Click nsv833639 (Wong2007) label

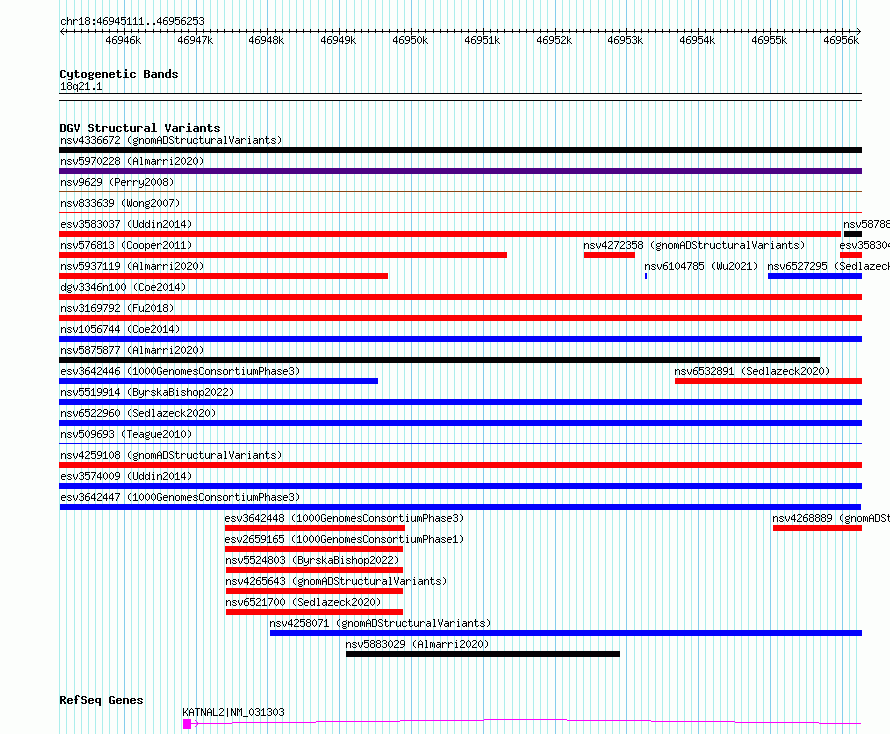pyautogui.click(x=120, y=203)
